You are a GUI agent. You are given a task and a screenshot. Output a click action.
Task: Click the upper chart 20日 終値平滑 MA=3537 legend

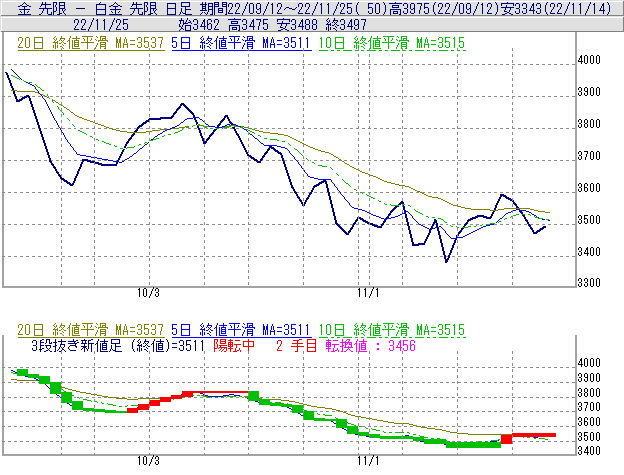(91, 43)
